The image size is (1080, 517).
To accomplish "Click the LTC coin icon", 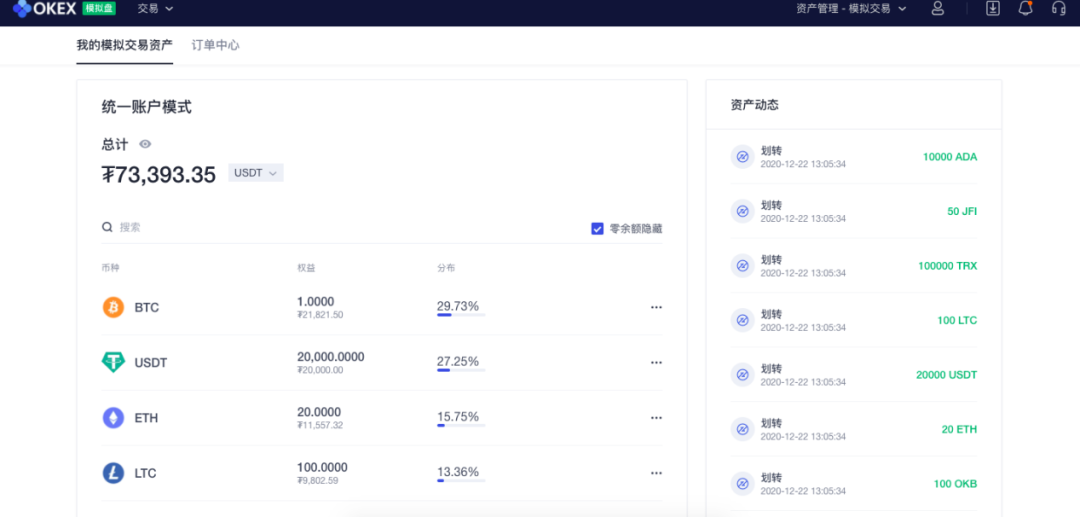I will click(113, 473).
